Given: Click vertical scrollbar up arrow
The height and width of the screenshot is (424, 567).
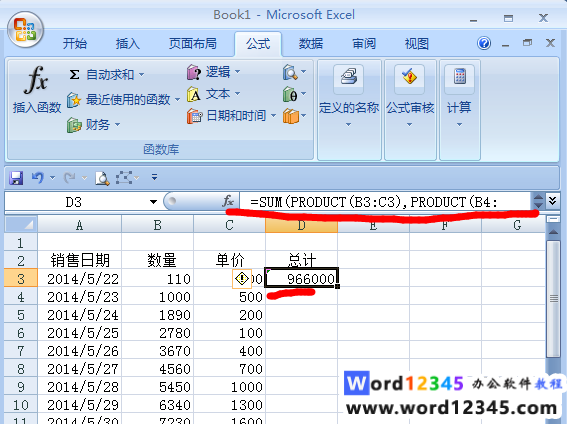Looking at the screenshot, I should click(553, 231).
